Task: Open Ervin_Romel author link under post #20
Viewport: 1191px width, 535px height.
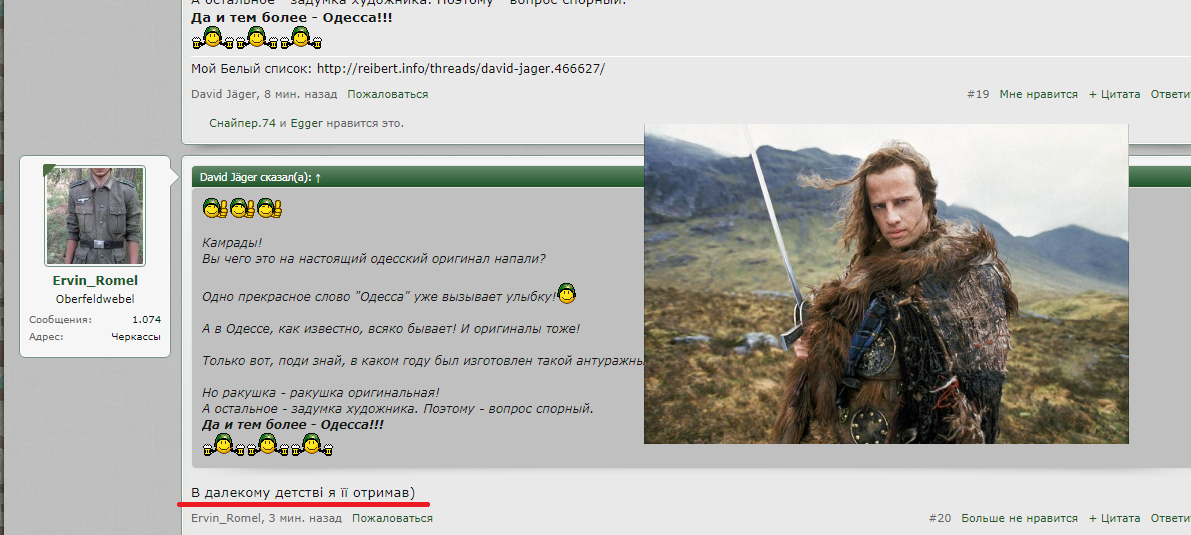Action: 225,518
